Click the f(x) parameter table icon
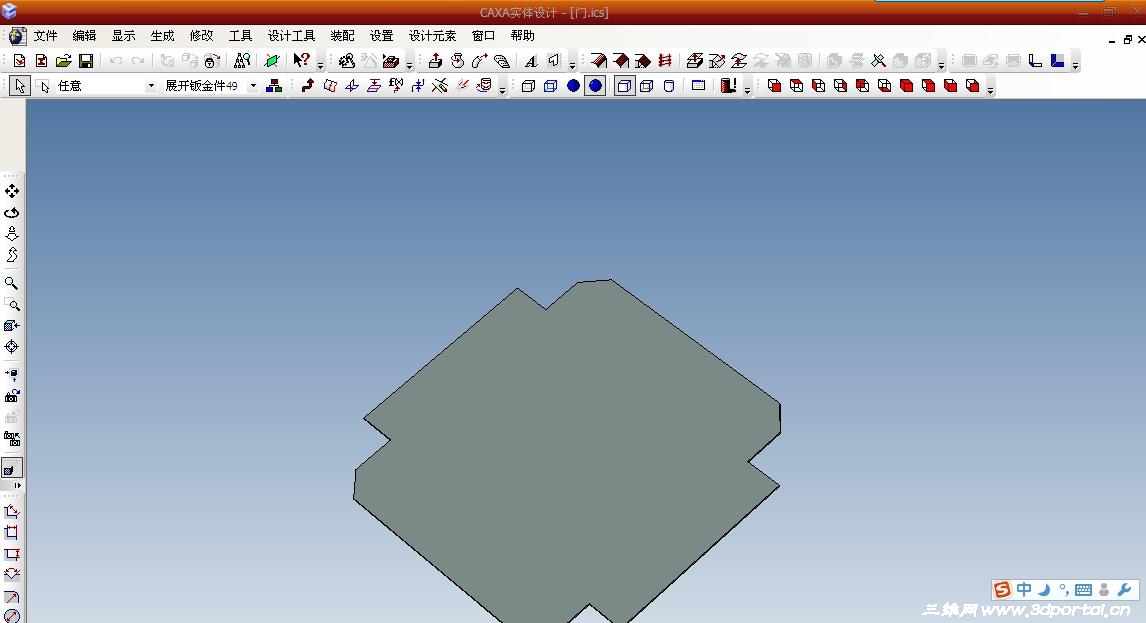 tap(396, 86)
